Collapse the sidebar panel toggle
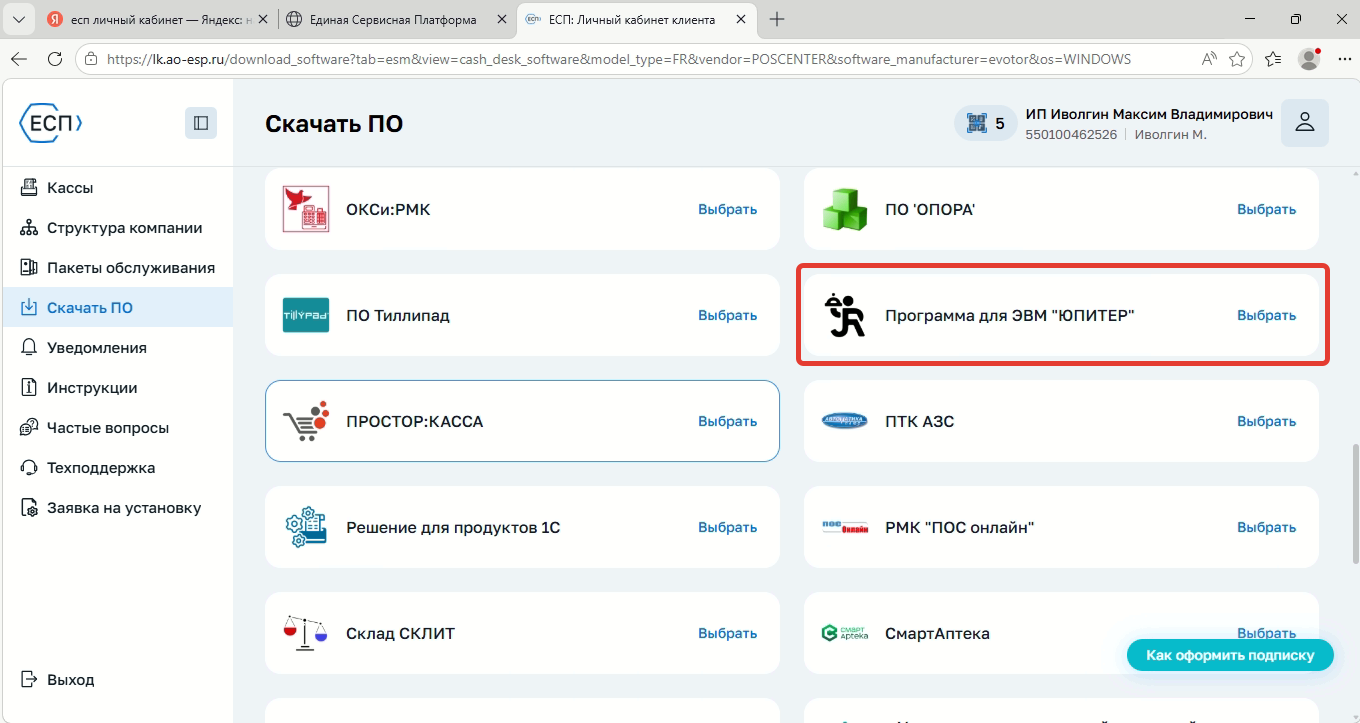 201,123
